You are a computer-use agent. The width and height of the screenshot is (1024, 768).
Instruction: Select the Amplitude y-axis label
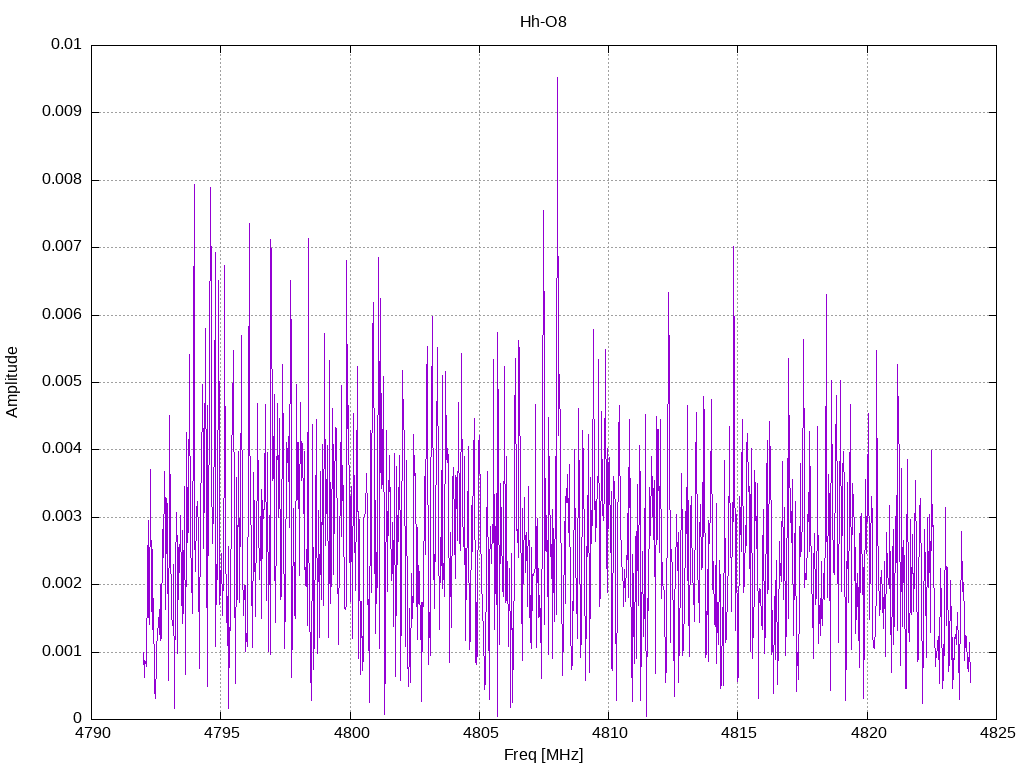[12, 382]
